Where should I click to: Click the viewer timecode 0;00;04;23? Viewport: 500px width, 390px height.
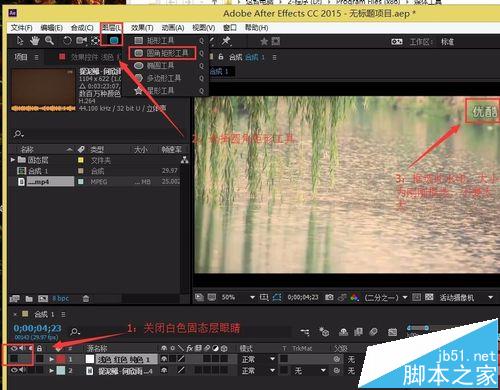(x=303, y=297)
